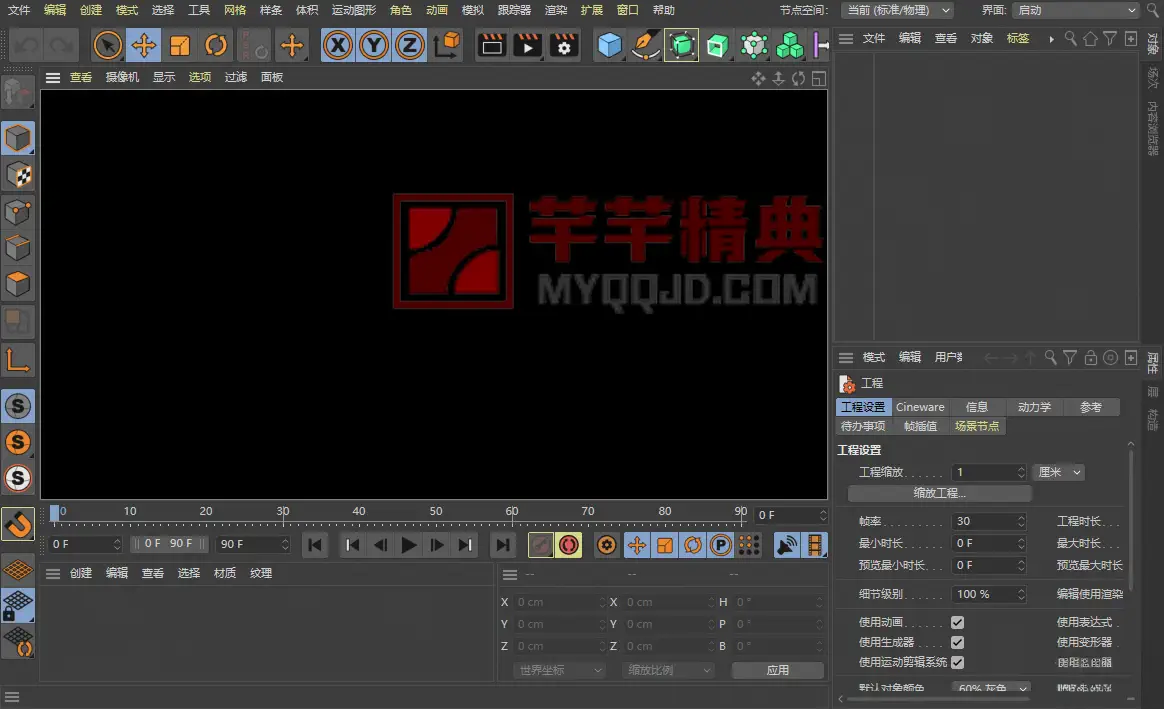Click the record active objects keyframe button
This screenshot has height=709, width=1164.
(540, 545)
